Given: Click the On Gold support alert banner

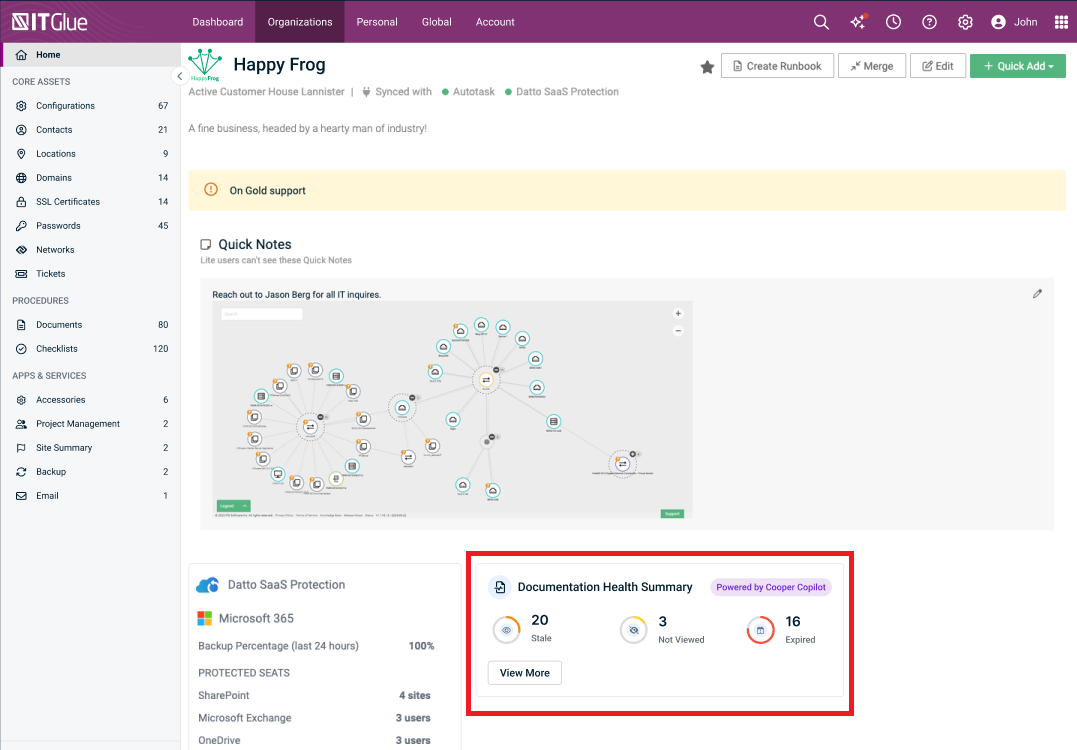Looking at the screenshot, I should click(626, 190).
